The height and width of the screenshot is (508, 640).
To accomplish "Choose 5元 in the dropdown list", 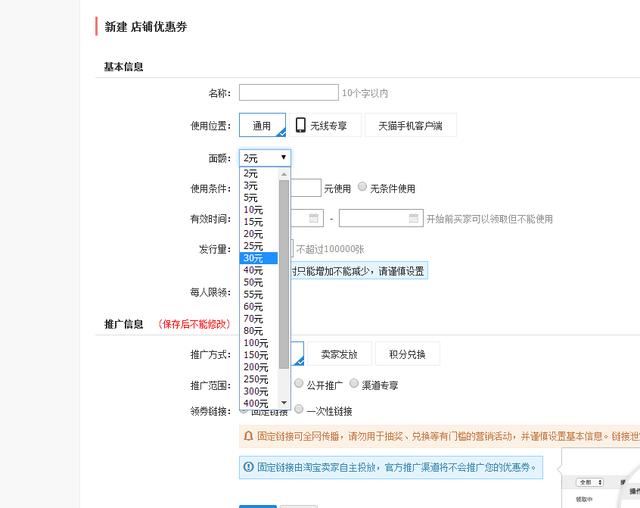I will [x=258, y=198].
